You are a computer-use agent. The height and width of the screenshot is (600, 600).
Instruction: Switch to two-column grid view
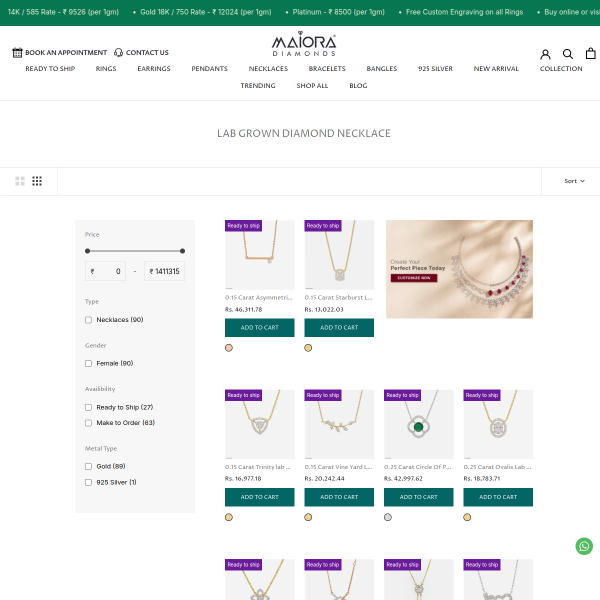coord(20,181)
